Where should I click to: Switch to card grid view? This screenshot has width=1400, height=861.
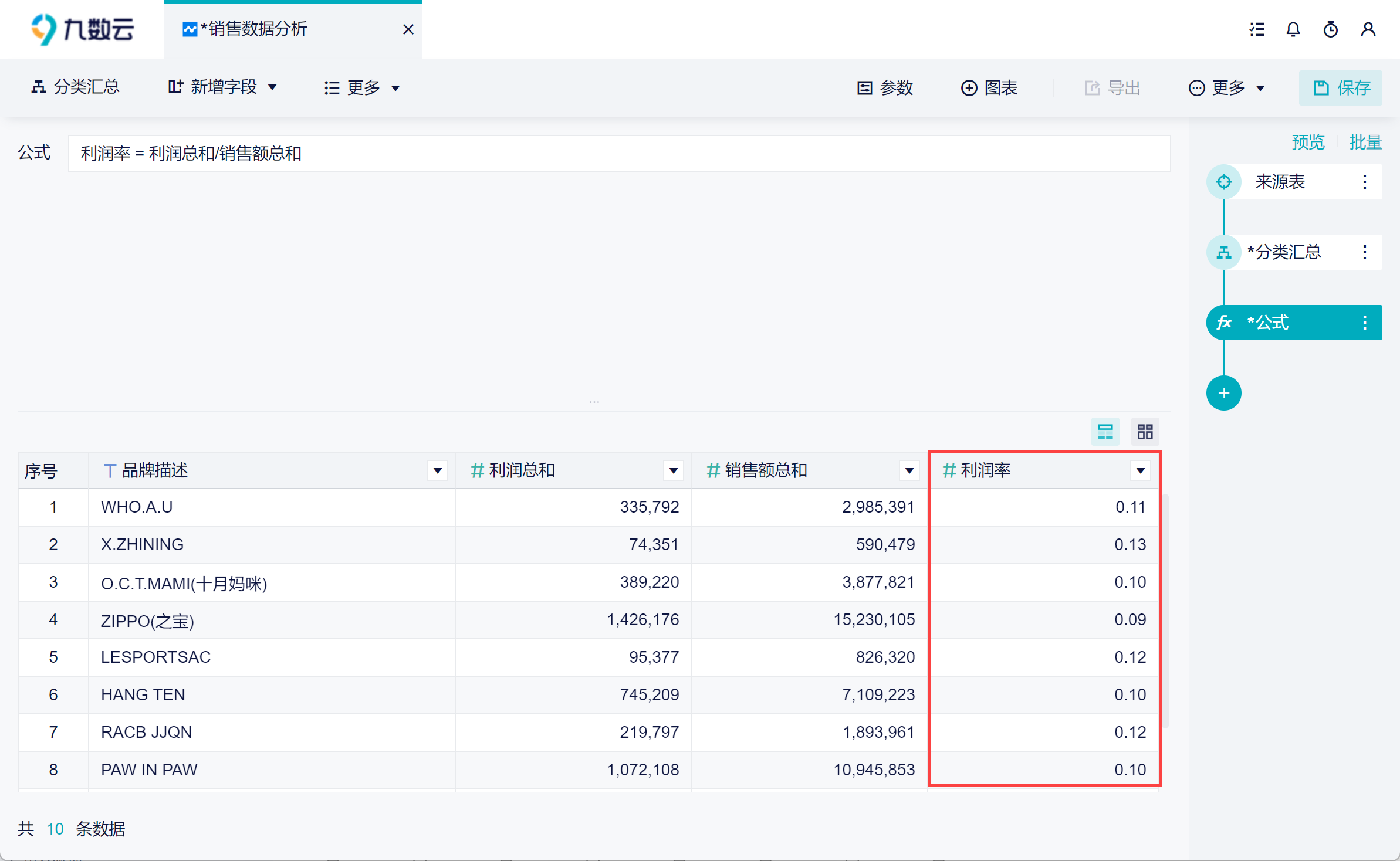(x=1145, y=432)
